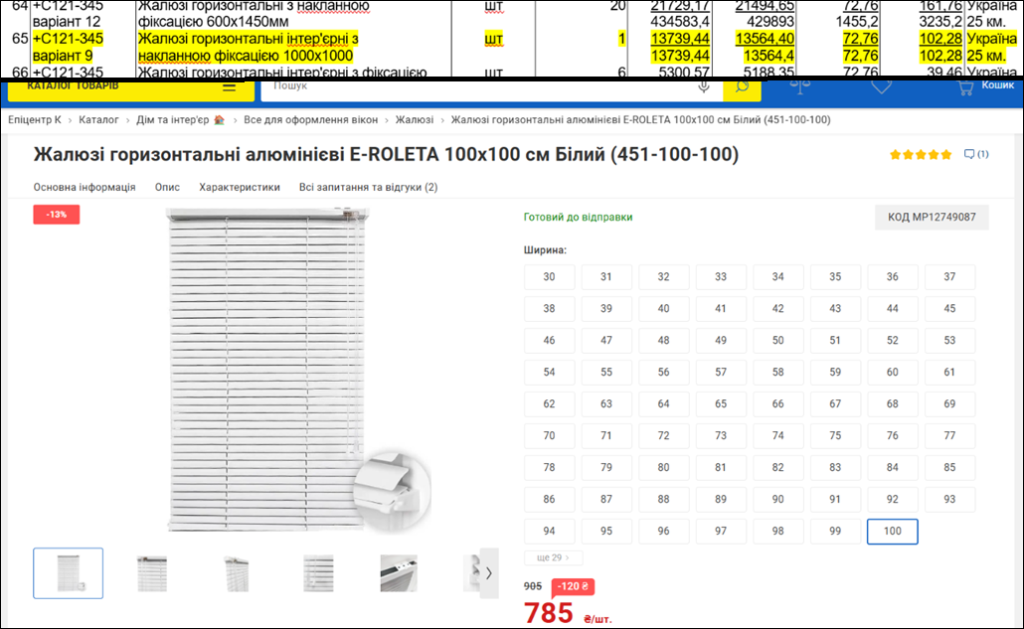Select width option 72
This screenshot has width=1024, height=629.
tap(664, 436)
